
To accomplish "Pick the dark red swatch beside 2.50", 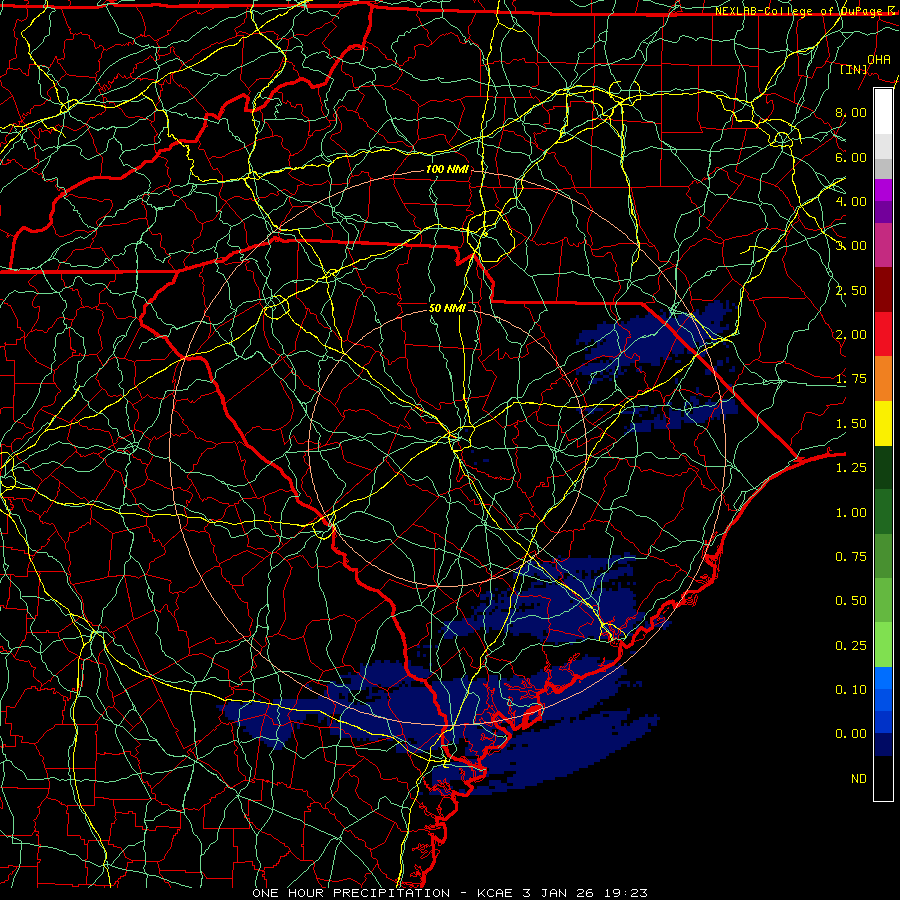I will pyautogui.click(x=883, y=290).
